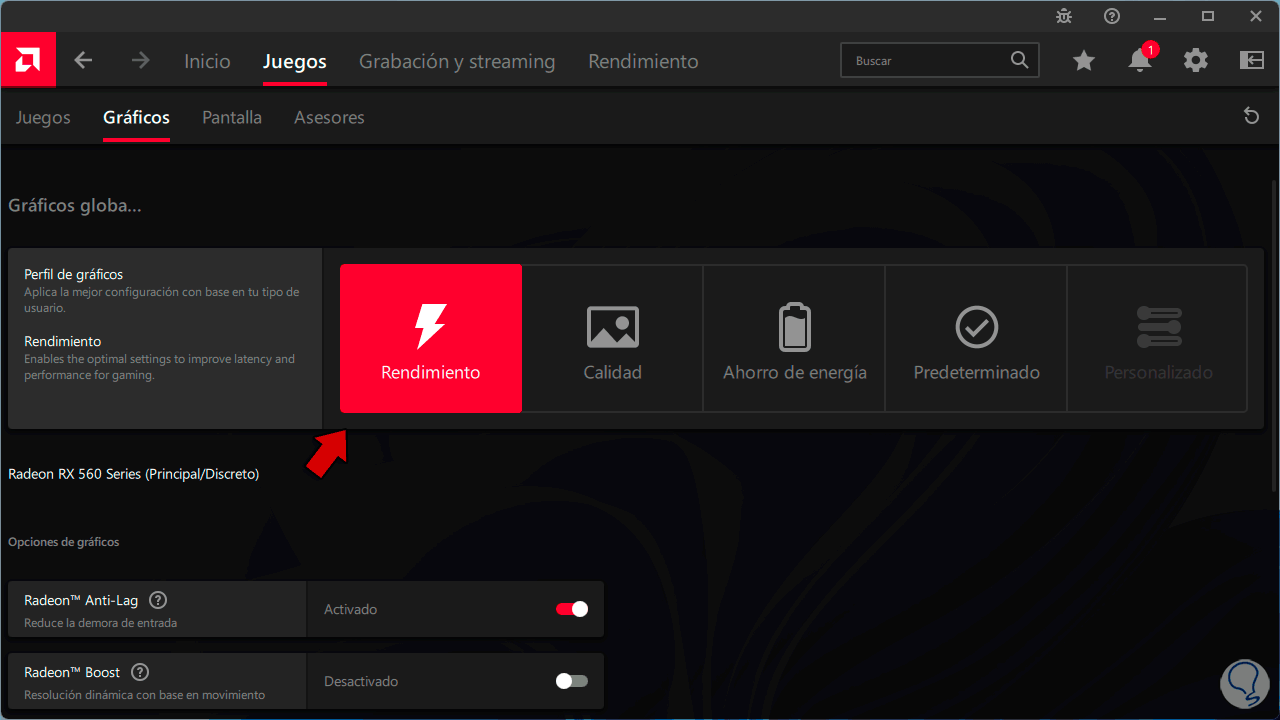The width and height of the screenshot is (1280, 720).
Task: Toggle the sidebar panel icon
Action: [1252, 61]
